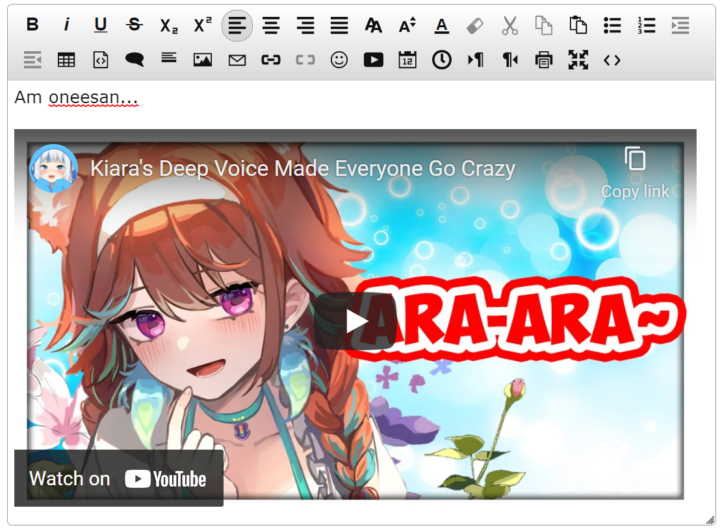The height and width of the screenshot is (532, 720).
Task: Align text to the right
Action: pos(305,25)
